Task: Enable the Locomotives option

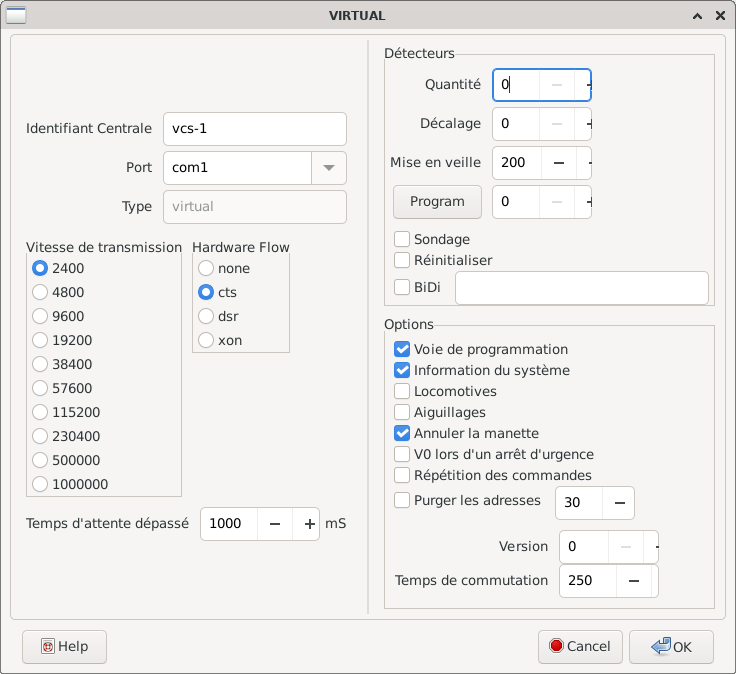Action: click(402, 391)
